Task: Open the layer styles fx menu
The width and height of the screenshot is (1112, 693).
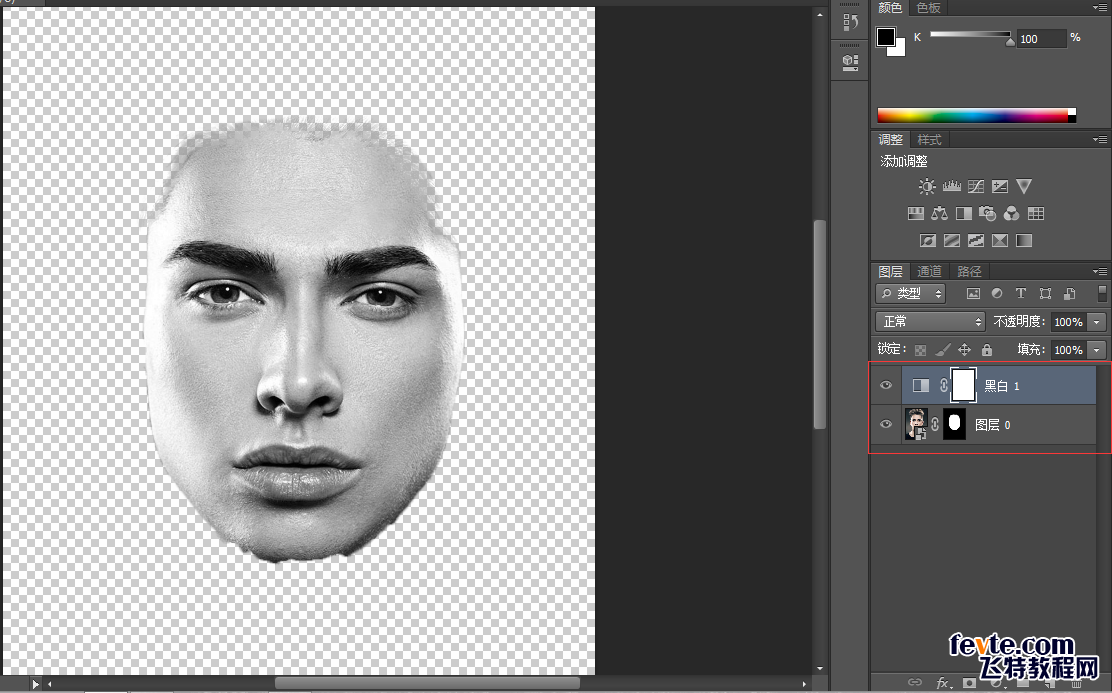Action: point(943,683)
